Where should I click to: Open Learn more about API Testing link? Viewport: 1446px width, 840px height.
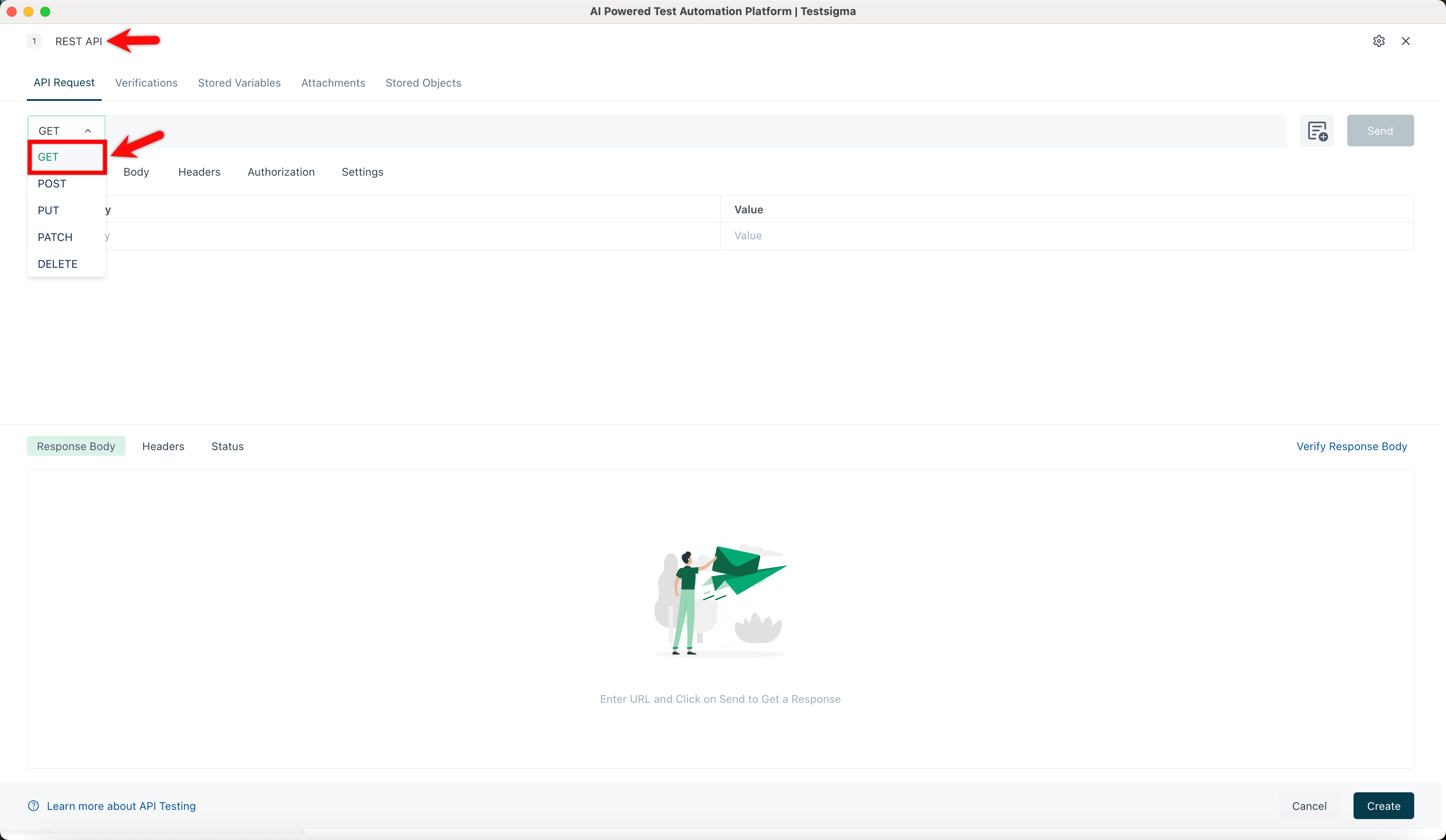(x=121, y=806)
